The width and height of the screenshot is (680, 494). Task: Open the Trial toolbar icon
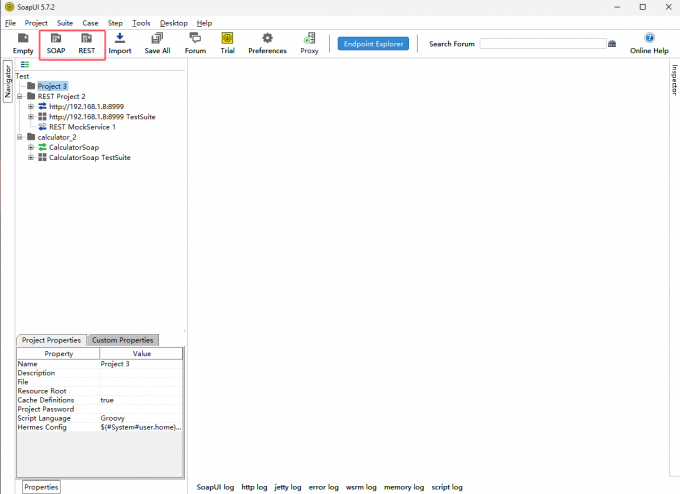coord(227,44)
